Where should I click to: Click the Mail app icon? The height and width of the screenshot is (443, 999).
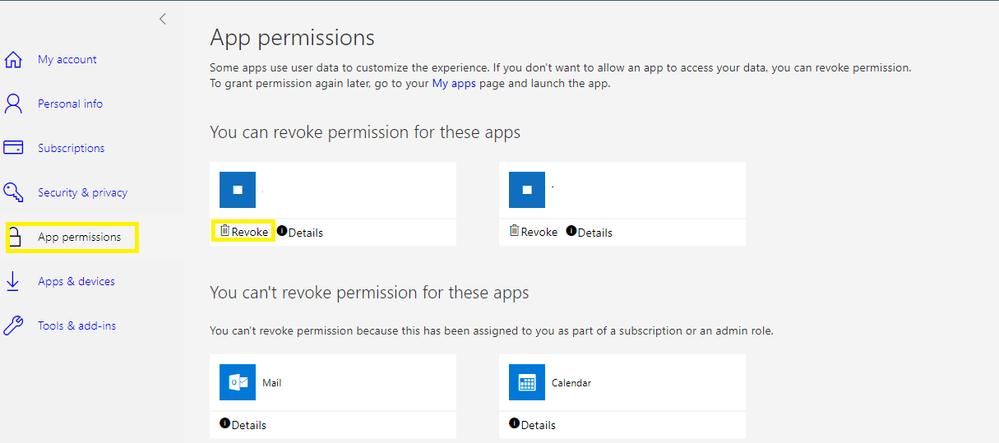238,383
